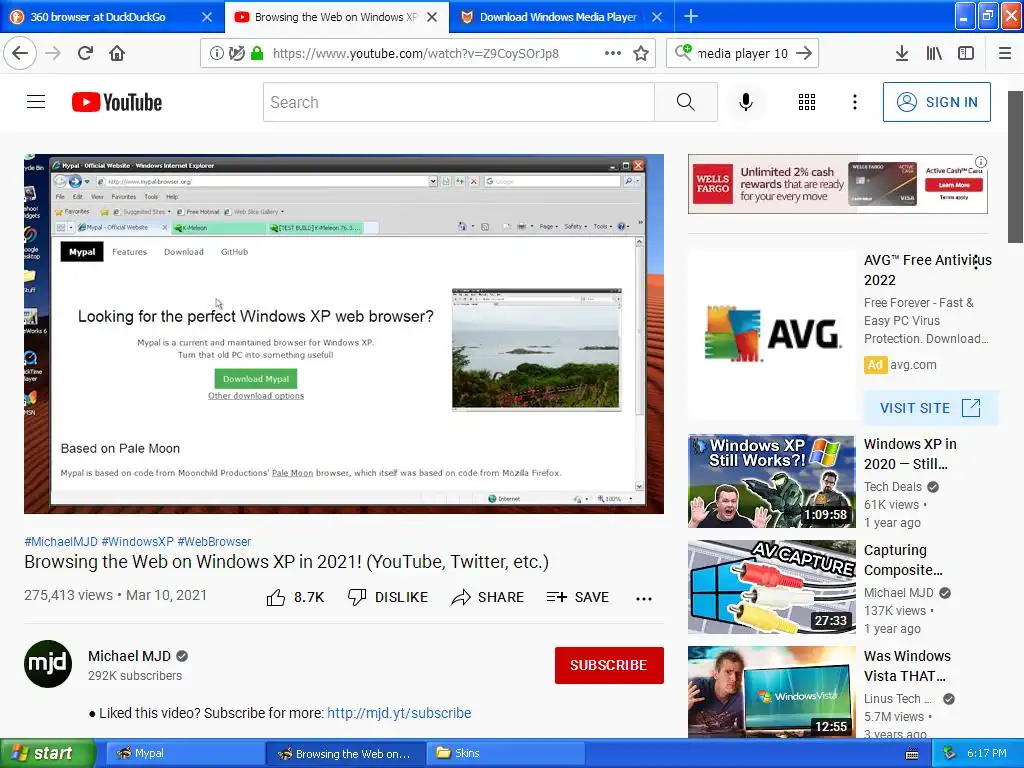Image resolution: width=1024 pixels, height=768 pixels.
Task: Go back to the previous page
Action: 20,53
